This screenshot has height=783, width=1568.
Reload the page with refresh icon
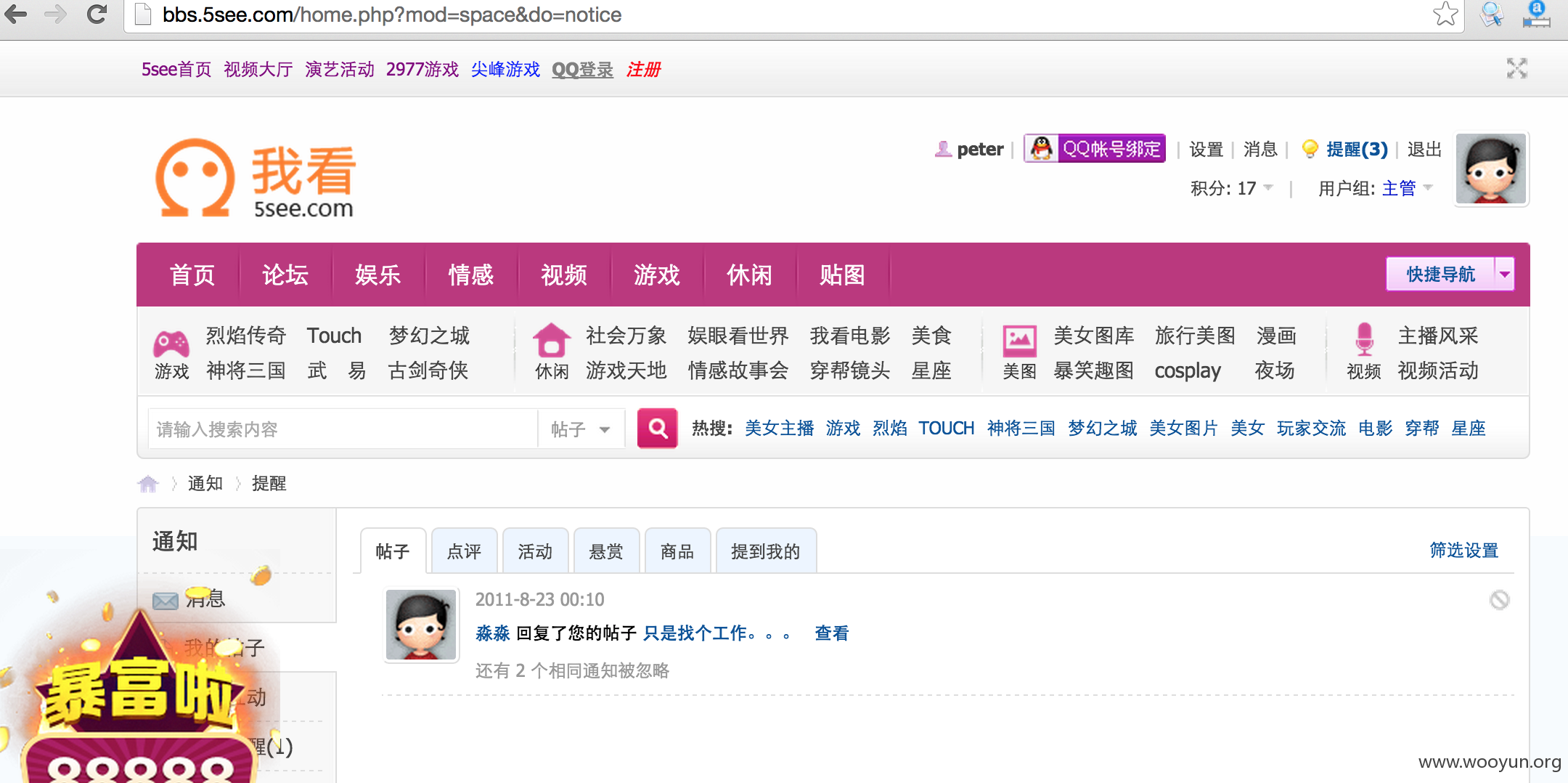coord(97,14)
